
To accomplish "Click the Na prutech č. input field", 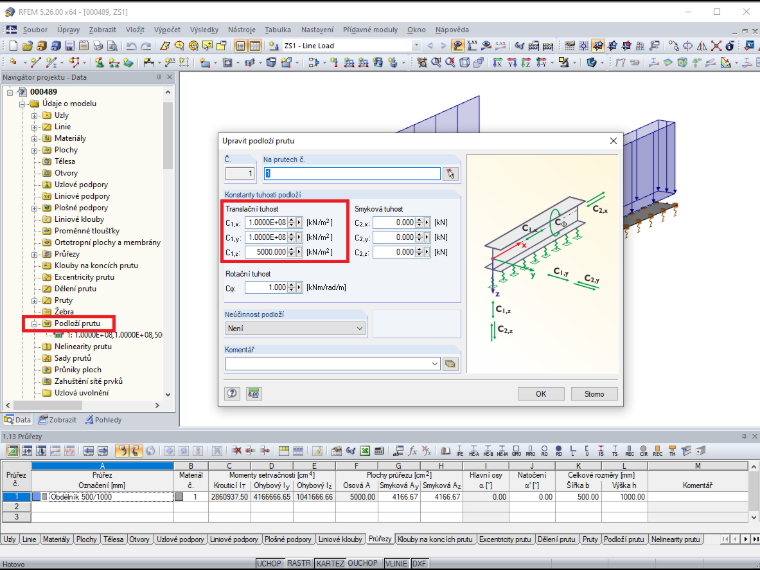I will 352,174.
